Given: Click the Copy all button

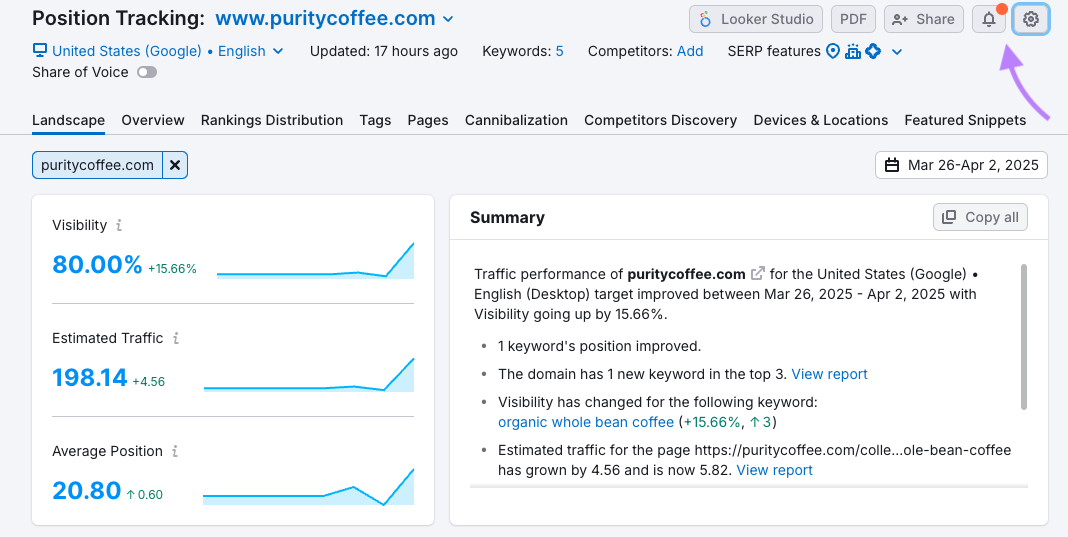Looking at the screenshot, I should point(980,217).
